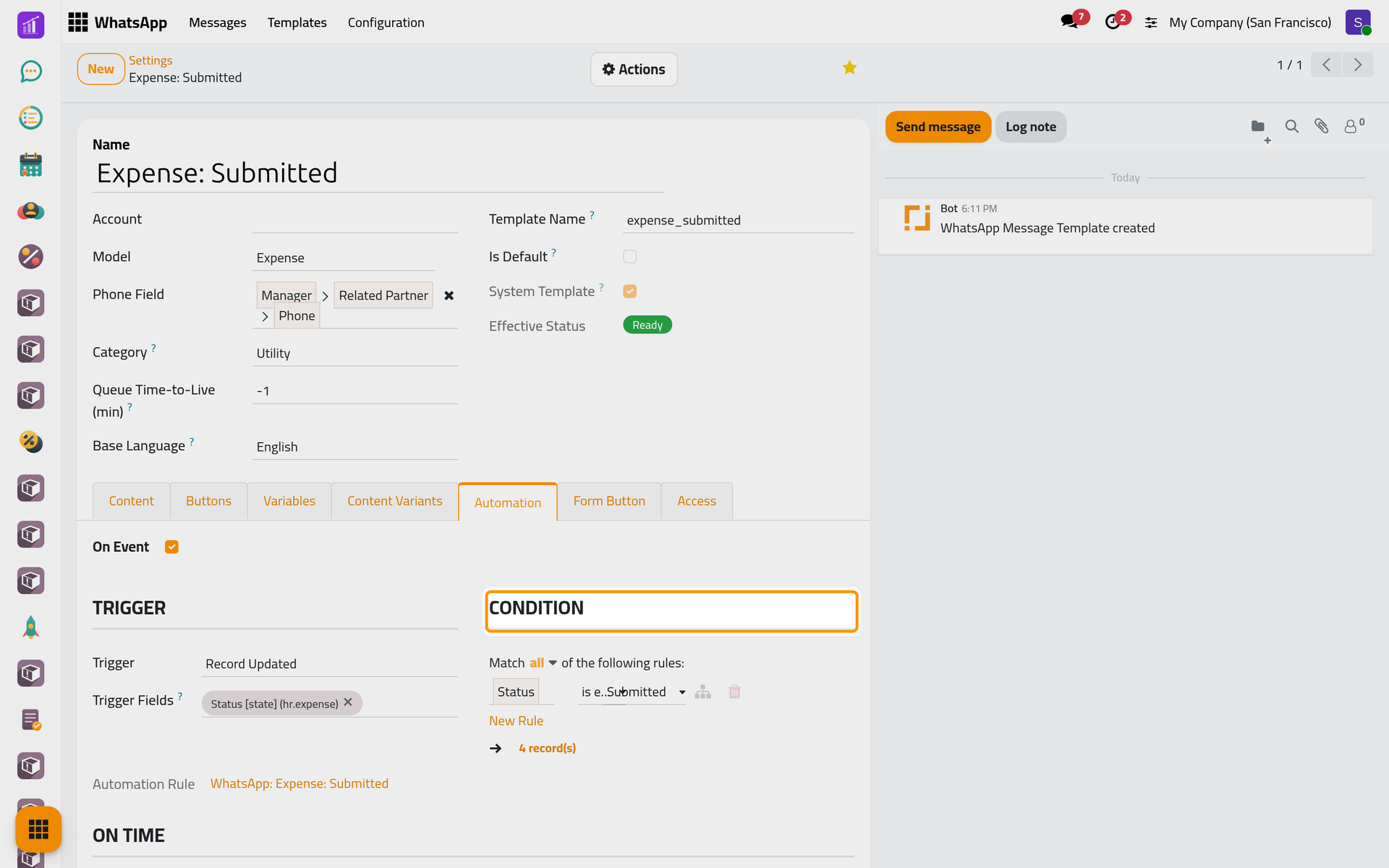Screen dimensions: 1389x868
Task: Click the Template Name input field
Action: point(738,221)
